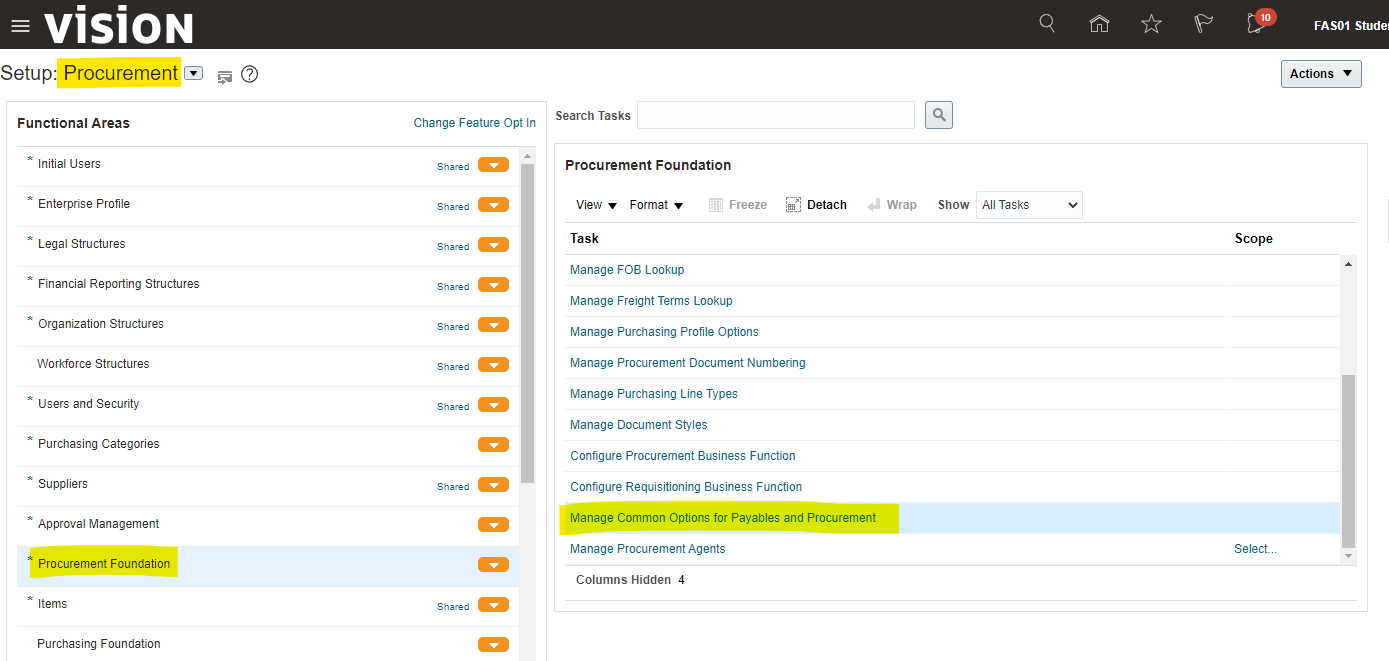Select Procurement Foundation functional area

(104, 564)
